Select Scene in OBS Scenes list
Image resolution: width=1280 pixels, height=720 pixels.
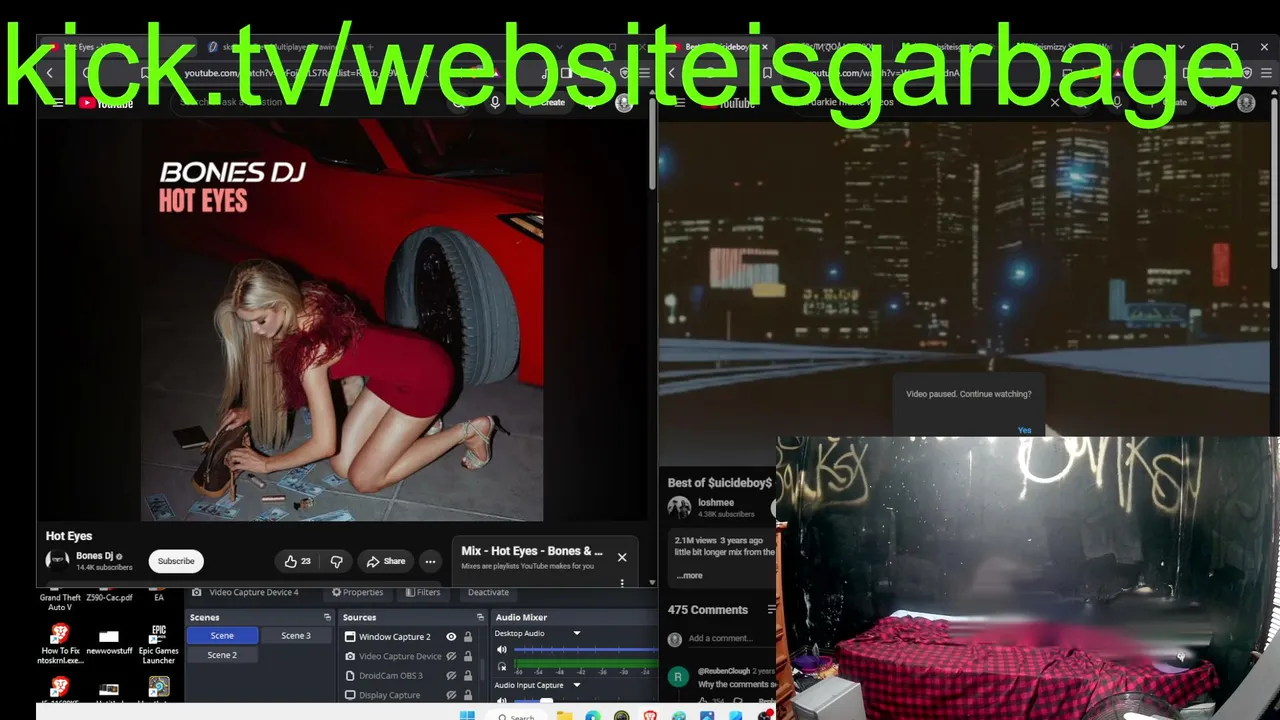tap(222, 636)
